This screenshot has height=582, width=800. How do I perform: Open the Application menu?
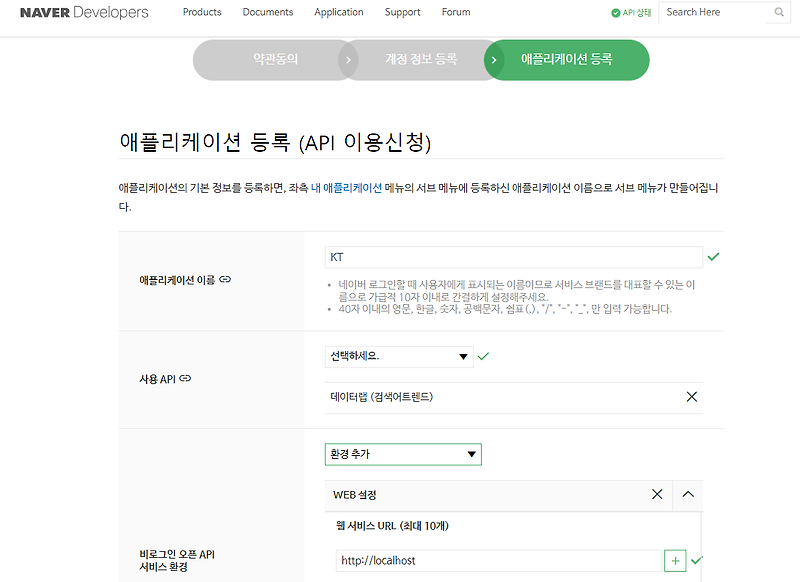[x=339, y=12]
